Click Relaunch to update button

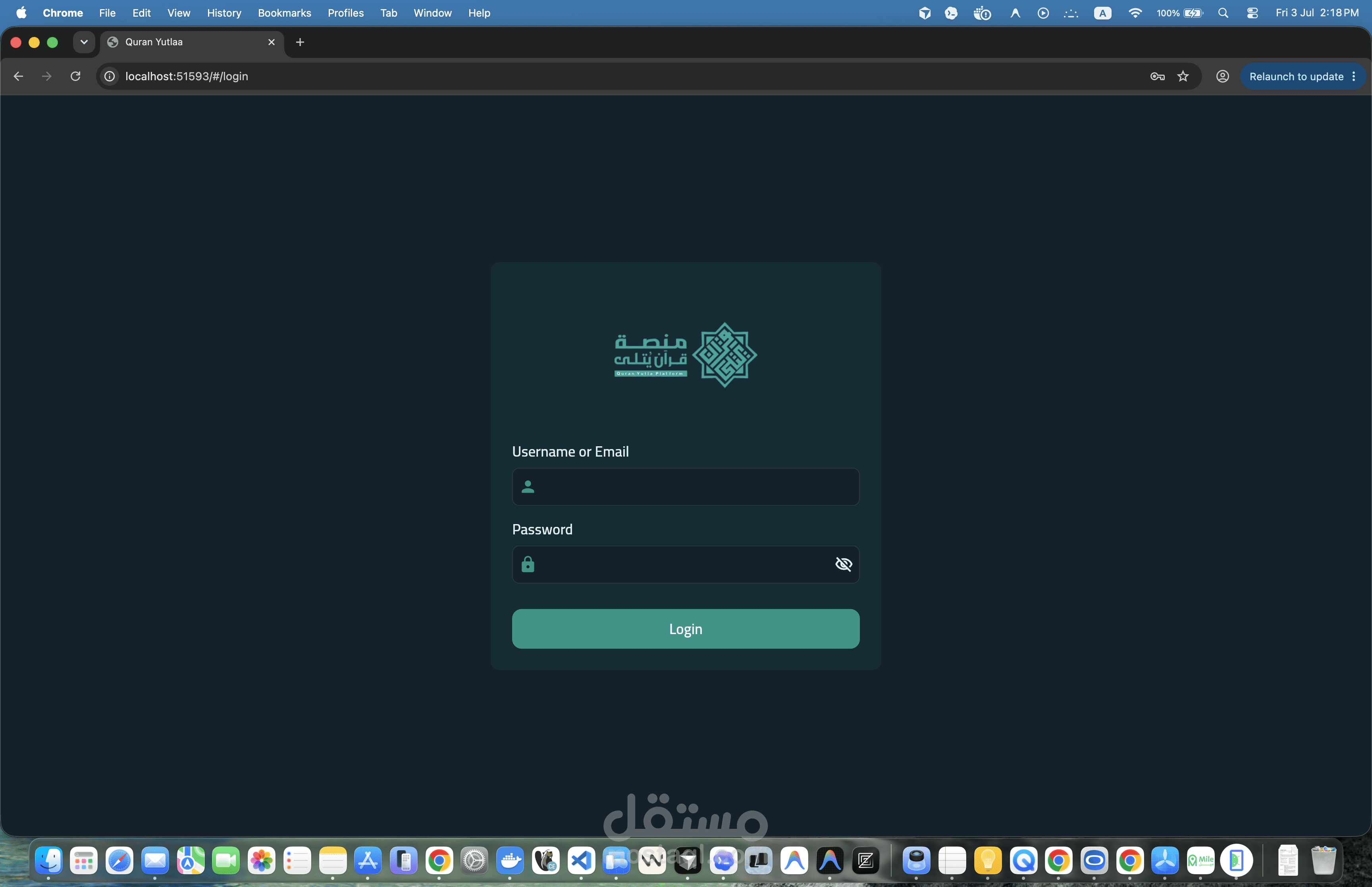tap(1296, 76)
